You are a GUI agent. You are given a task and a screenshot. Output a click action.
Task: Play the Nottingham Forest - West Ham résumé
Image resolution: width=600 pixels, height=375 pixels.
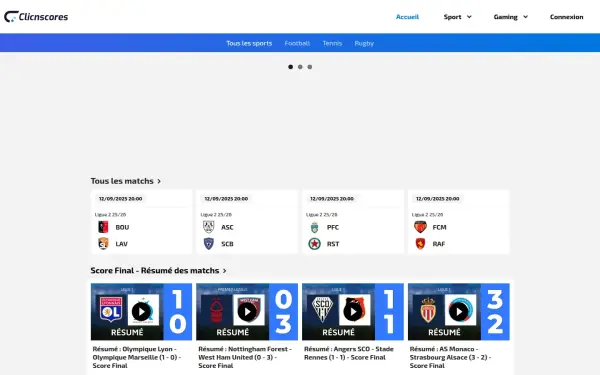pyautogui.click(x=247, y=311)
